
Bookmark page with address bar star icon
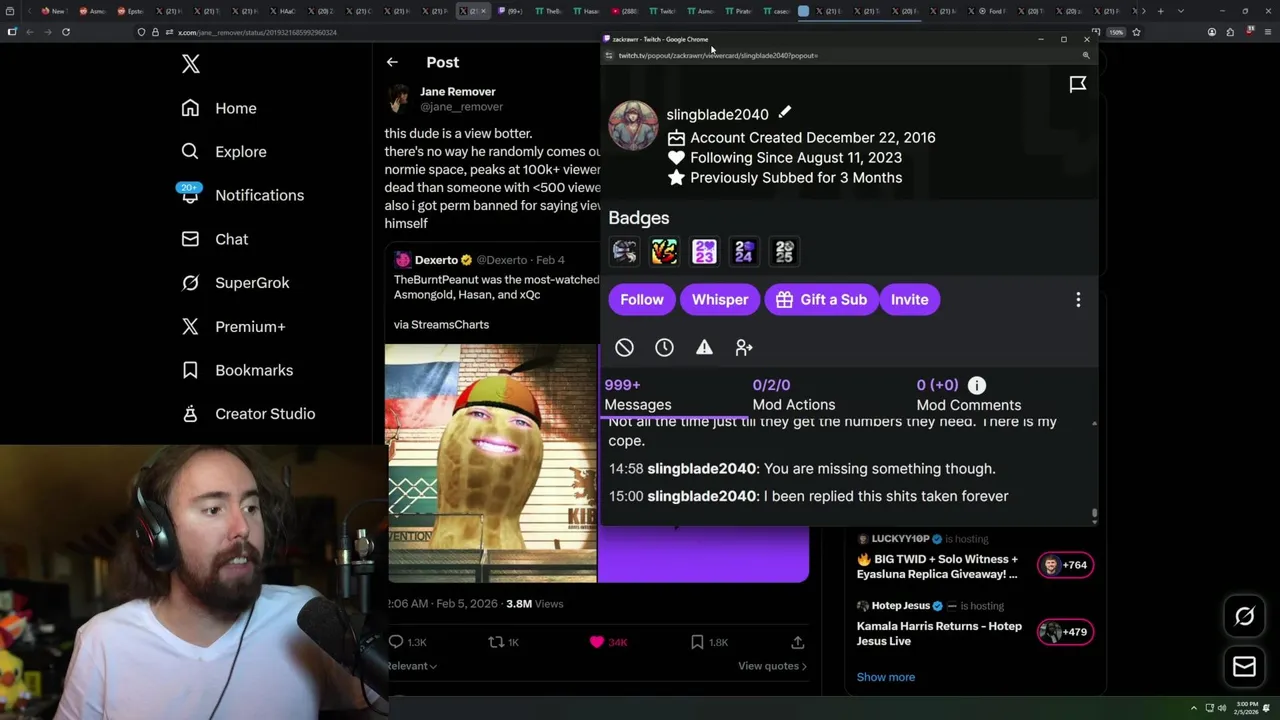[x=1136, y=32]
